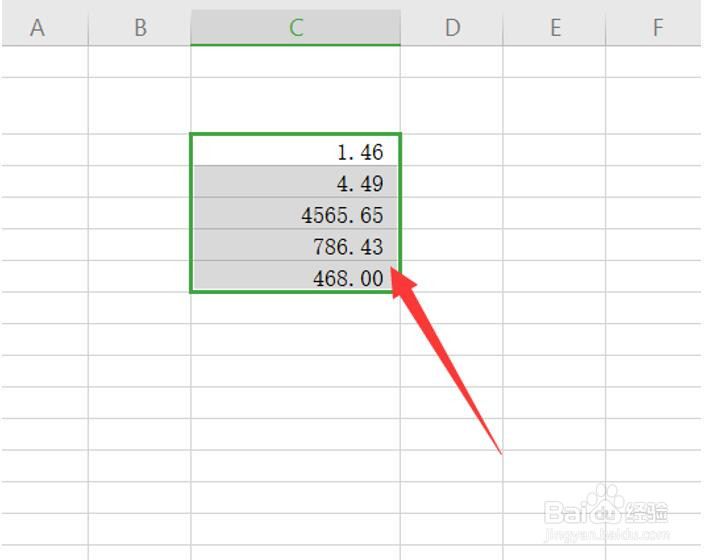Click the highlighted column C header
The width and height of the screenshot is (710, 560).
coord(296,27)
